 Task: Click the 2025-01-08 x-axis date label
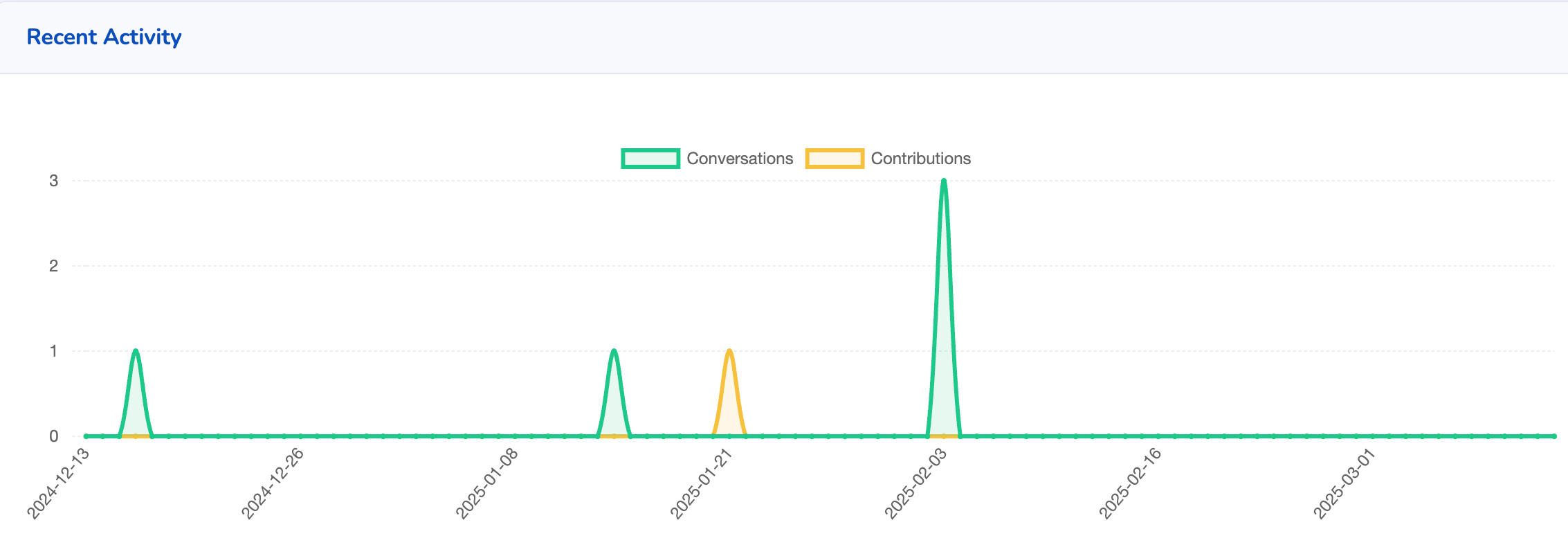(x=488, y=482)
